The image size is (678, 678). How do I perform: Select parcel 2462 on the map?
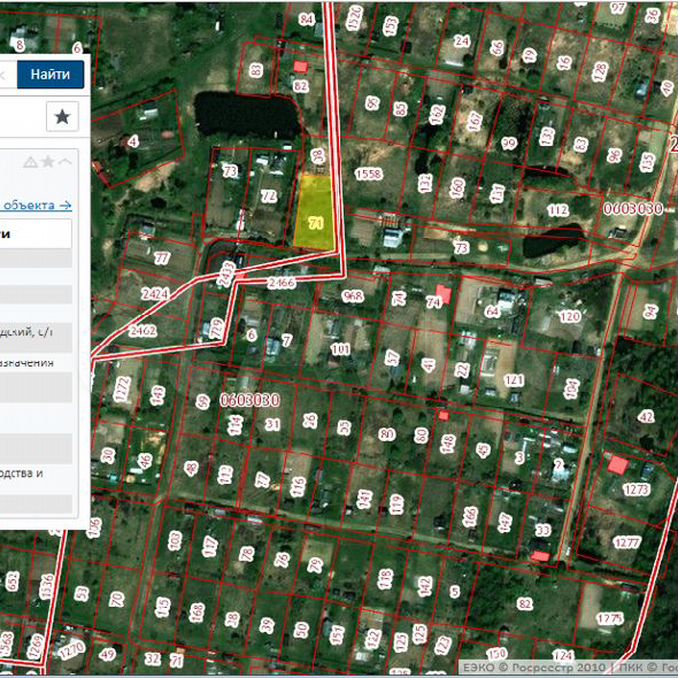point(142,328)
